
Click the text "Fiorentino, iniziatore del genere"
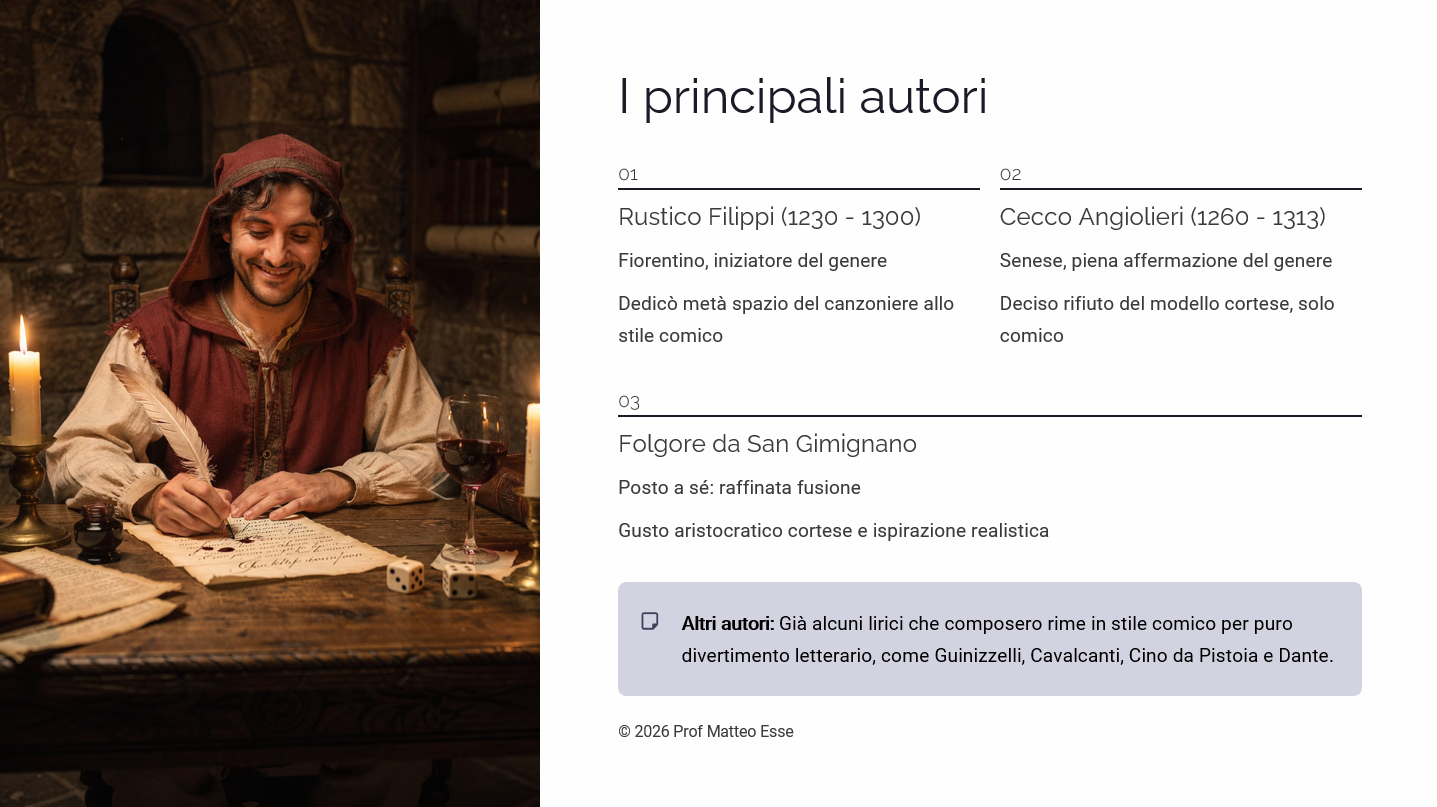pos(752,261)
